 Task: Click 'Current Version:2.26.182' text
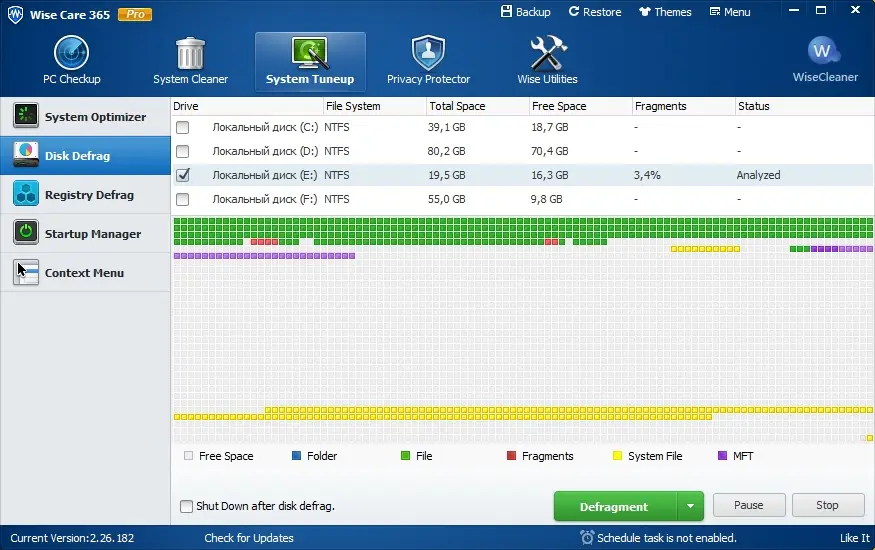pyautogui.click(x=72, y=538)
